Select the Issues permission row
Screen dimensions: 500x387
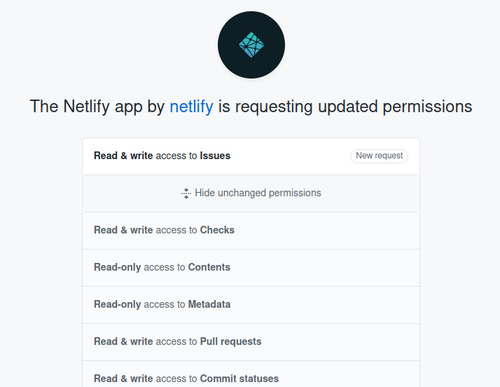[x=251, y=156]
